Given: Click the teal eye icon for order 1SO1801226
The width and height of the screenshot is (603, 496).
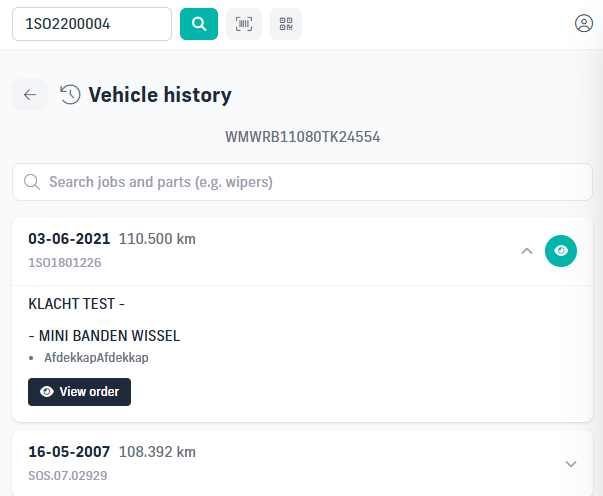Looking at the screenshot, I should pos(561,251).
